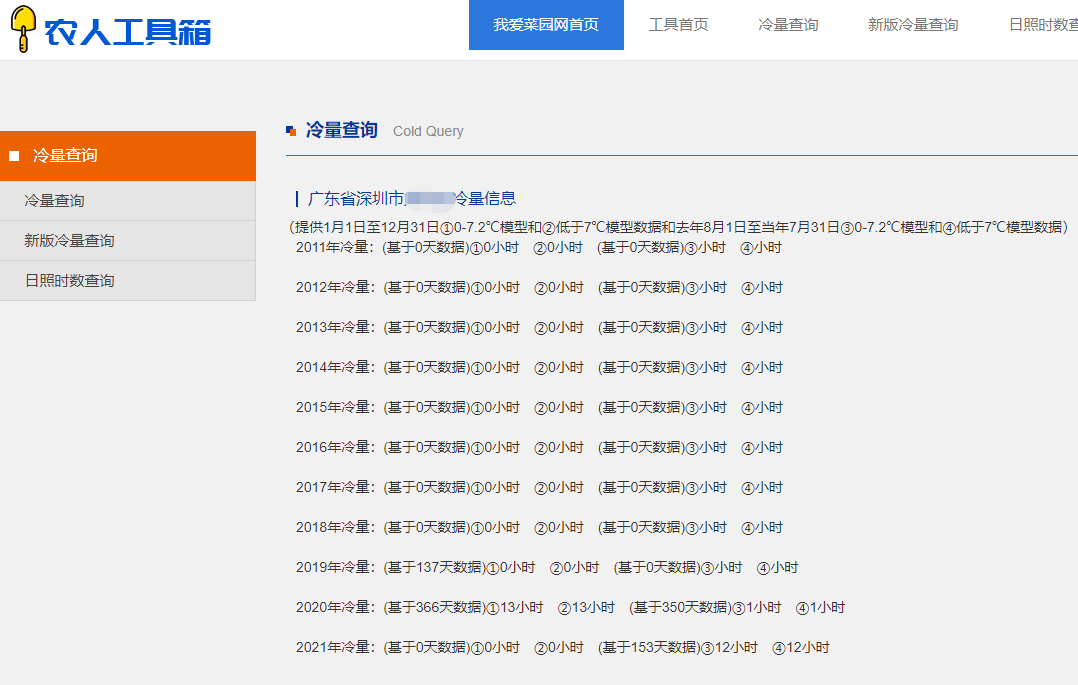The width and height of the screenshot is (1078, 685).
Task: Click the orange 冷量查询 sidebar header
Action: (128, 156)
